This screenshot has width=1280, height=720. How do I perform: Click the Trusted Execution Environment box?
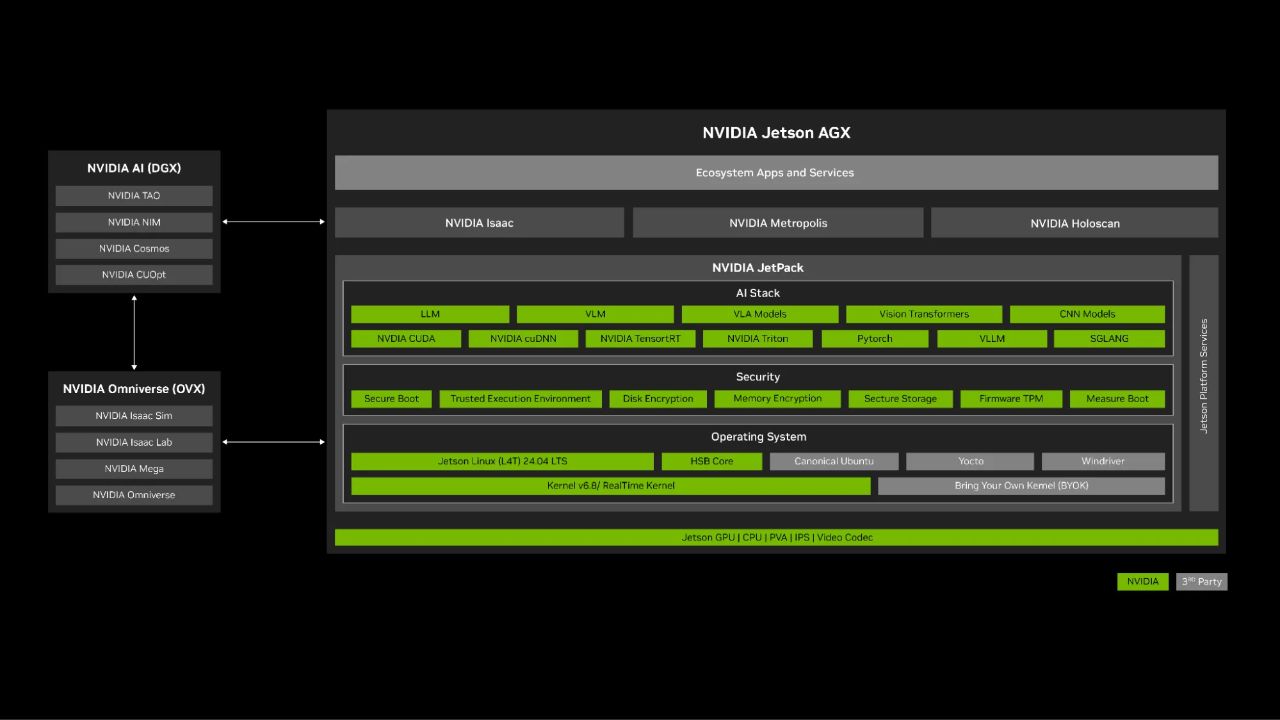pos(520,399)
